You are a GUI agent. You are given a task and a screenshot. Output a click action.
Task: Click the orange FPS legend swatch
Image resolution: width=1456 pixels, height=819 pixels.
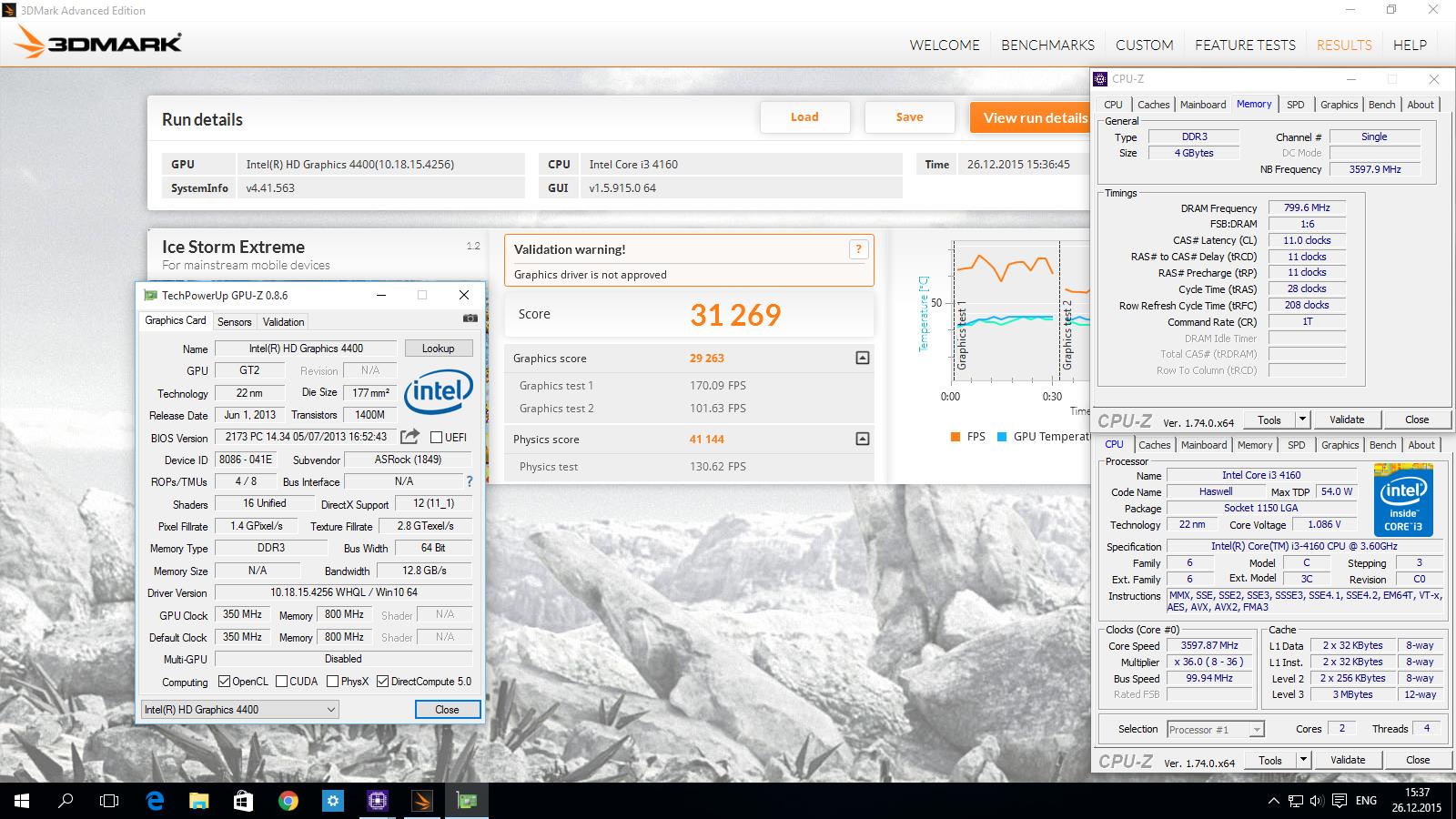tap(955, 437)
